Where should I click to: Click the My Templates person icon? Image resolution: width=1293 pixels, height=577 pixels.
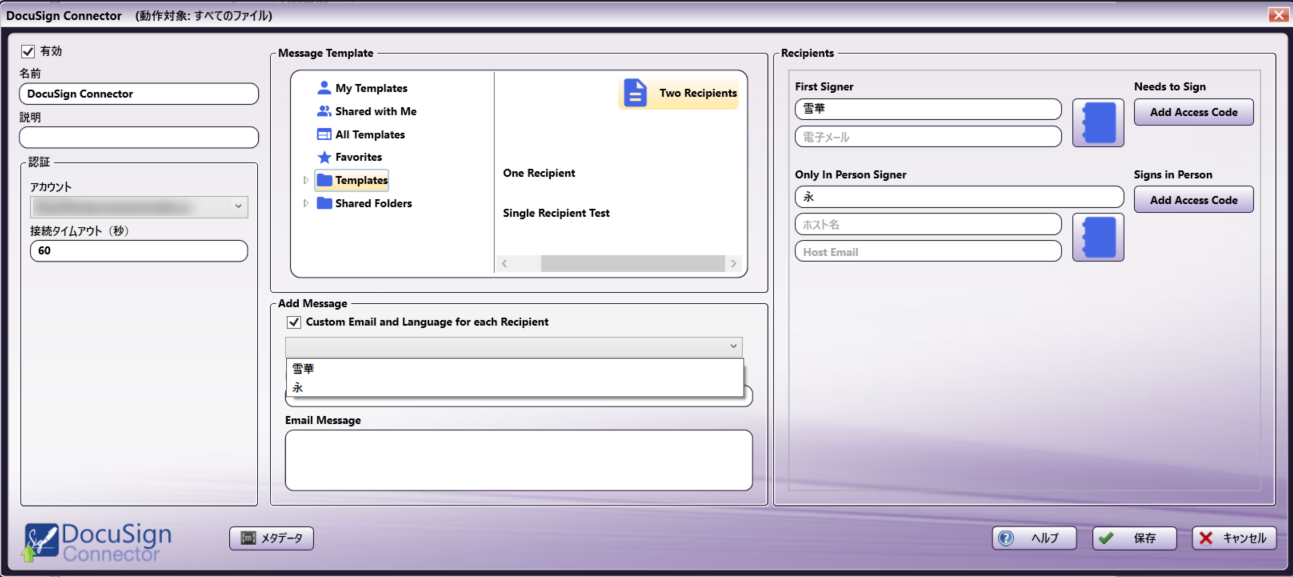(x=324, y=88)
